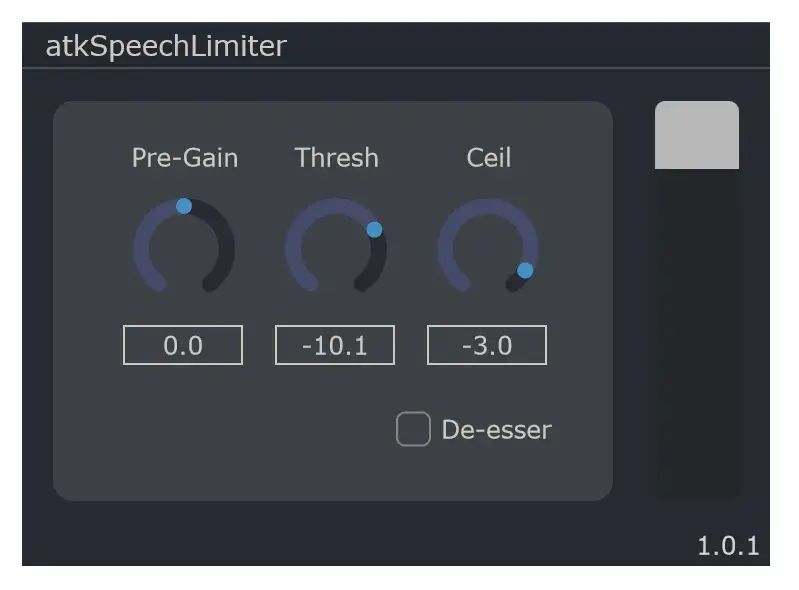Select the Thresh value field showing -10.1
This screenshot has height=590, width=799.
pyautogui.click(x=335, y=345)
